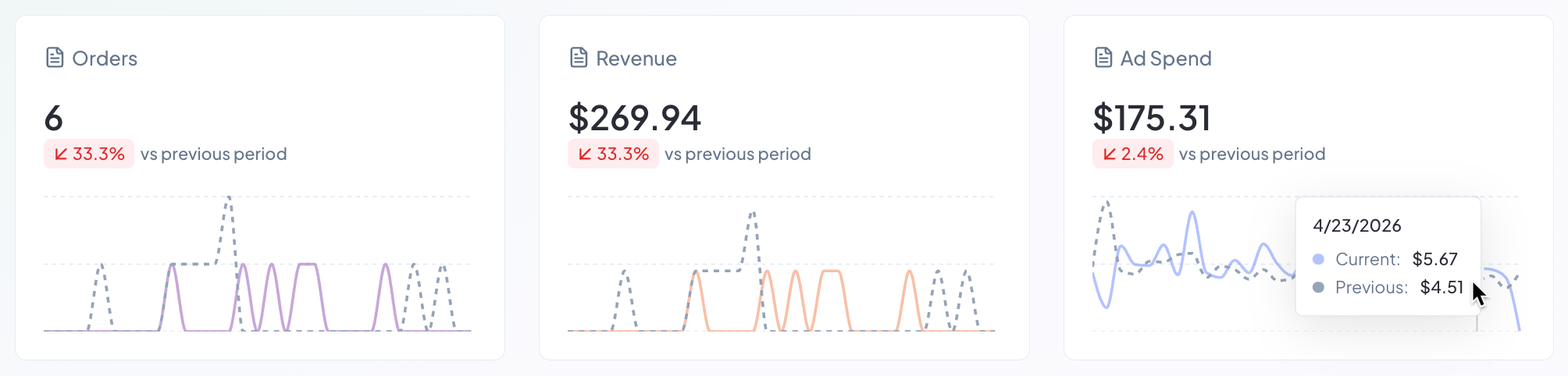
Task: Click the tallest blue peak in Ad Spend chart
Action: click(1192, 213)
